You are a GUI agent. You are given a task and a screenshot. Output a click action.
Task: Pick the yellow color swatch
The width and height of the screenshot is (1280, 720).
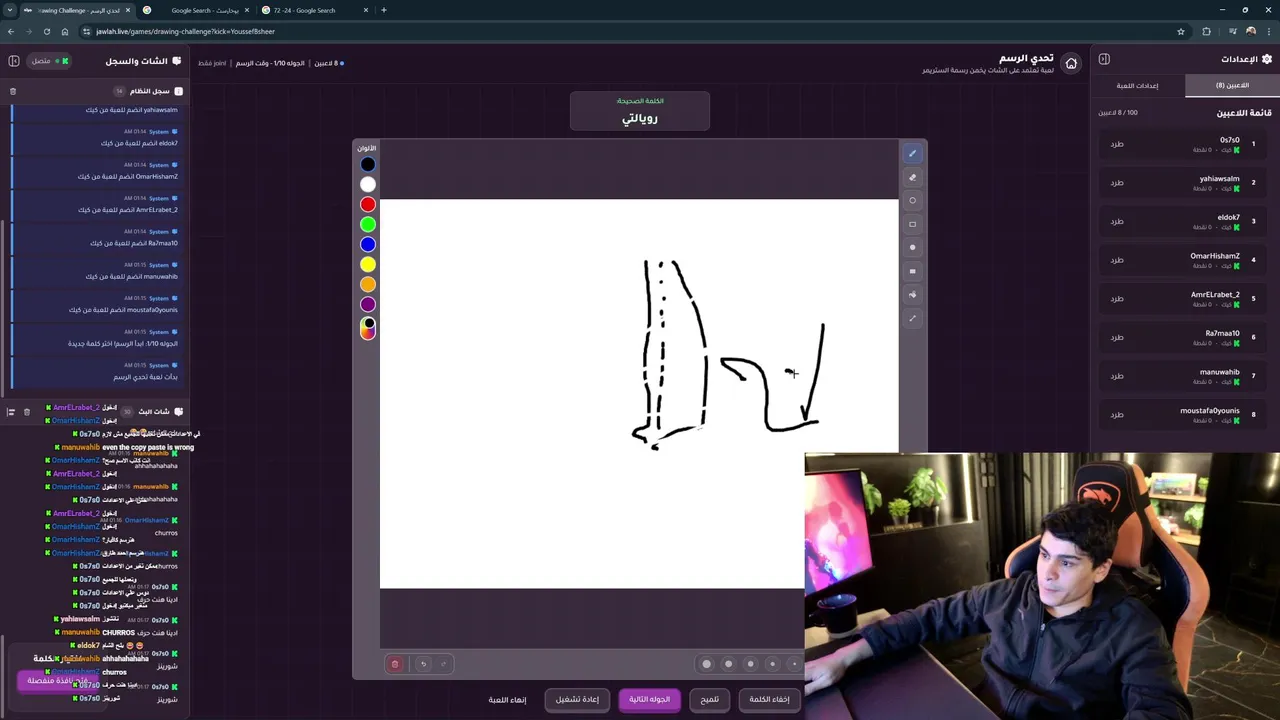[368, 264]
